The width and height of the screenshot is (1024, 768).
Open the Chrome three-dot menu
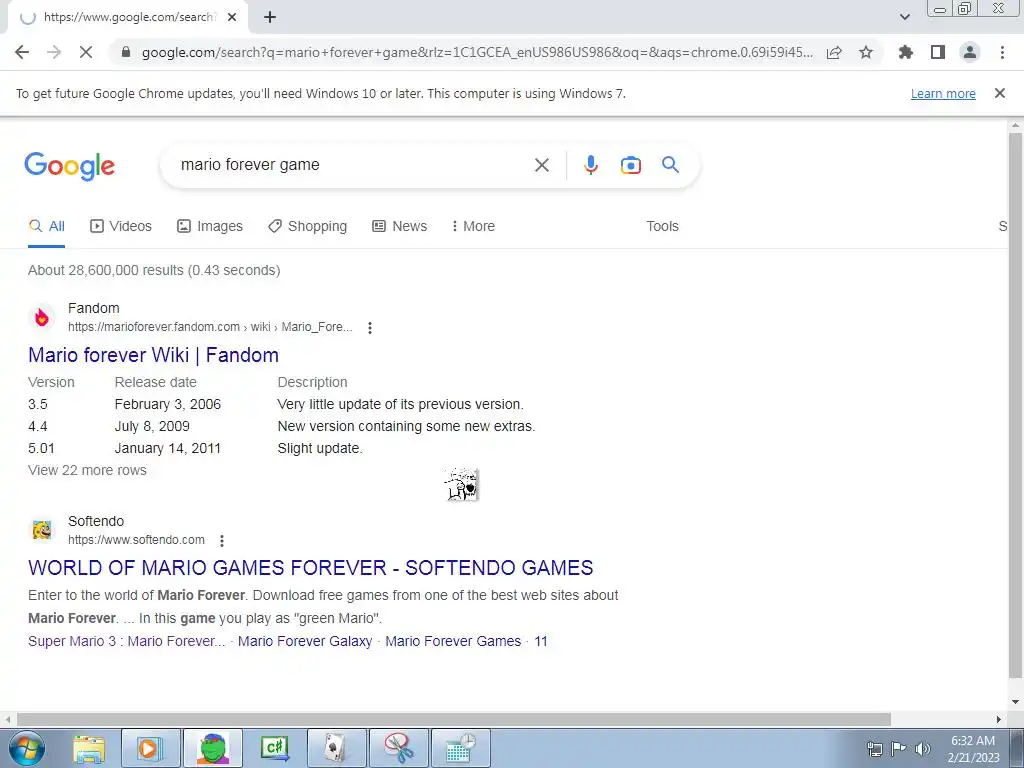click(1002, 52)
